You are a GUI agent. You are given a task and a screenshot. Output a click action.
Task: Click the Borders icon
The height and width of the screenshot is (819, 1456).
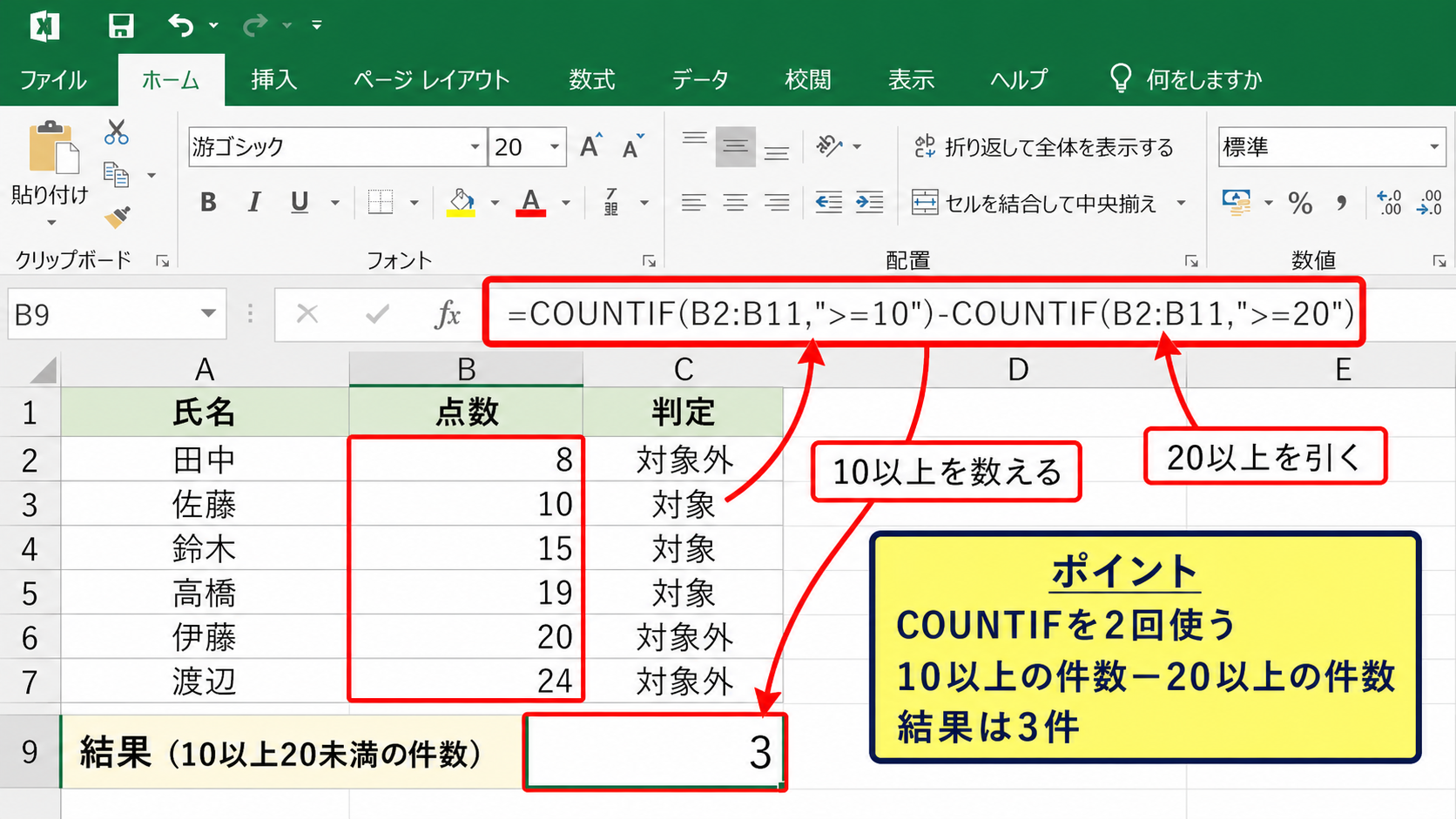tap(381, 203)
